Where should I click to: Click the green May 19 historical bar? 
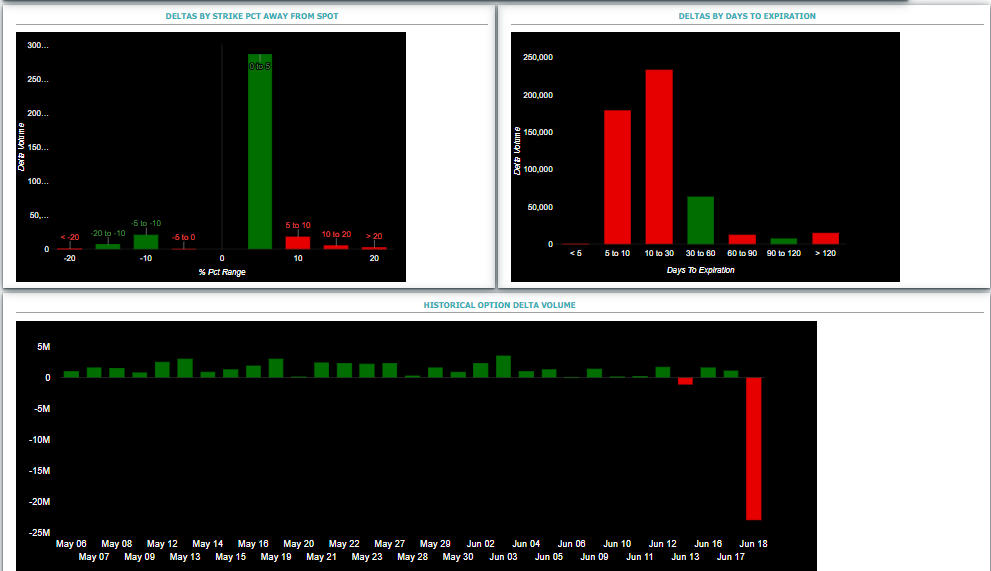(276, 368)
